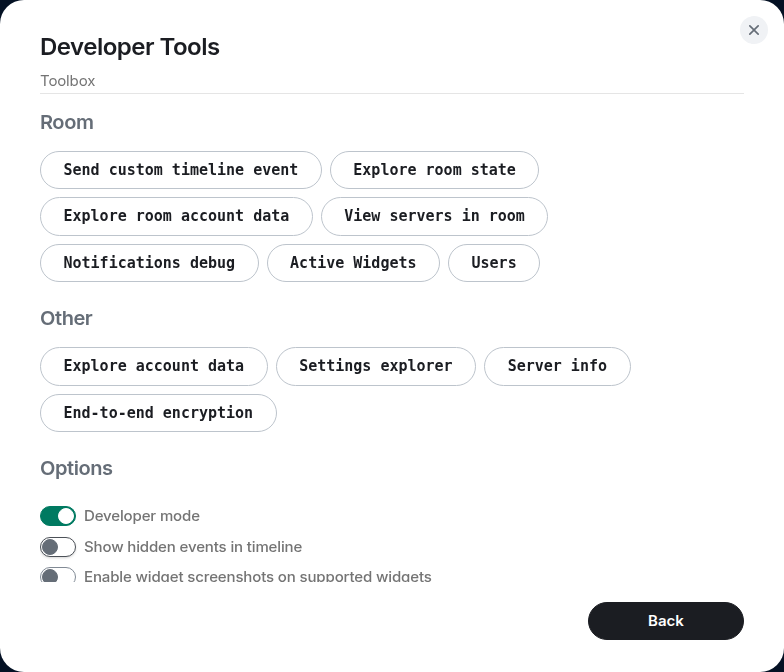Click the Developer mode label text
784x672 pixels.
142,516
